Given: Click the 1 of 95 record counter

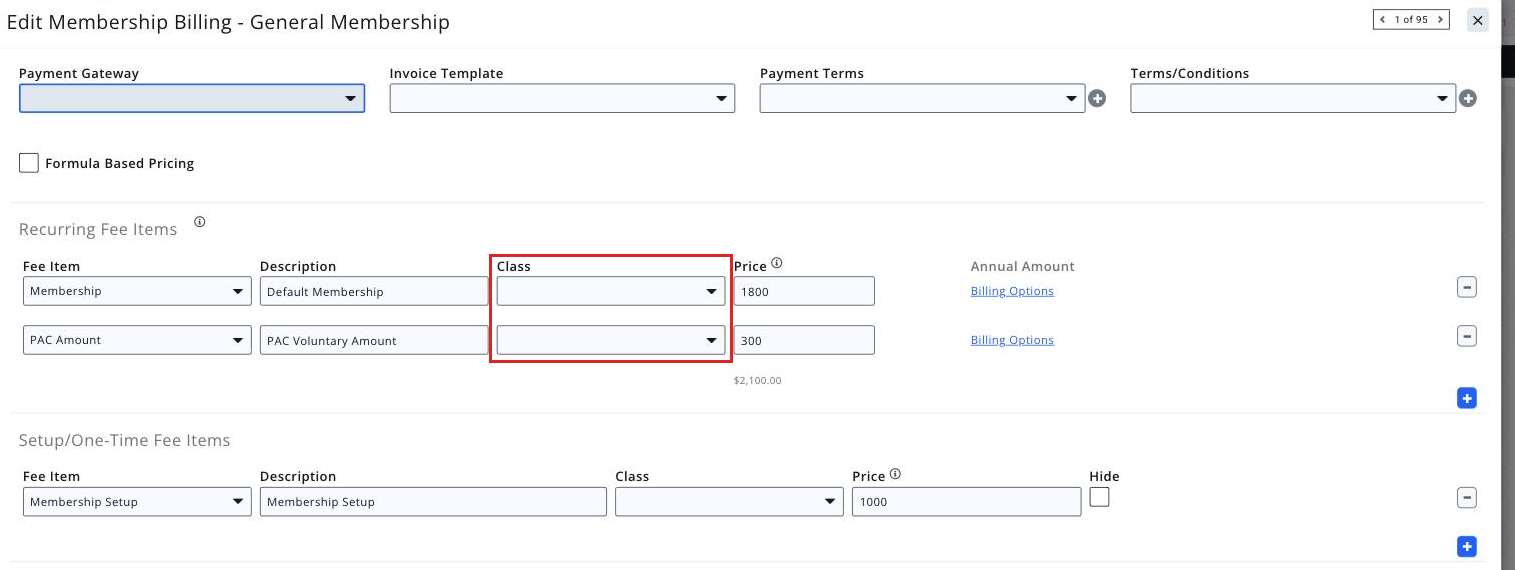Looking at the screenshot, I should click(x=1411, y=19).
